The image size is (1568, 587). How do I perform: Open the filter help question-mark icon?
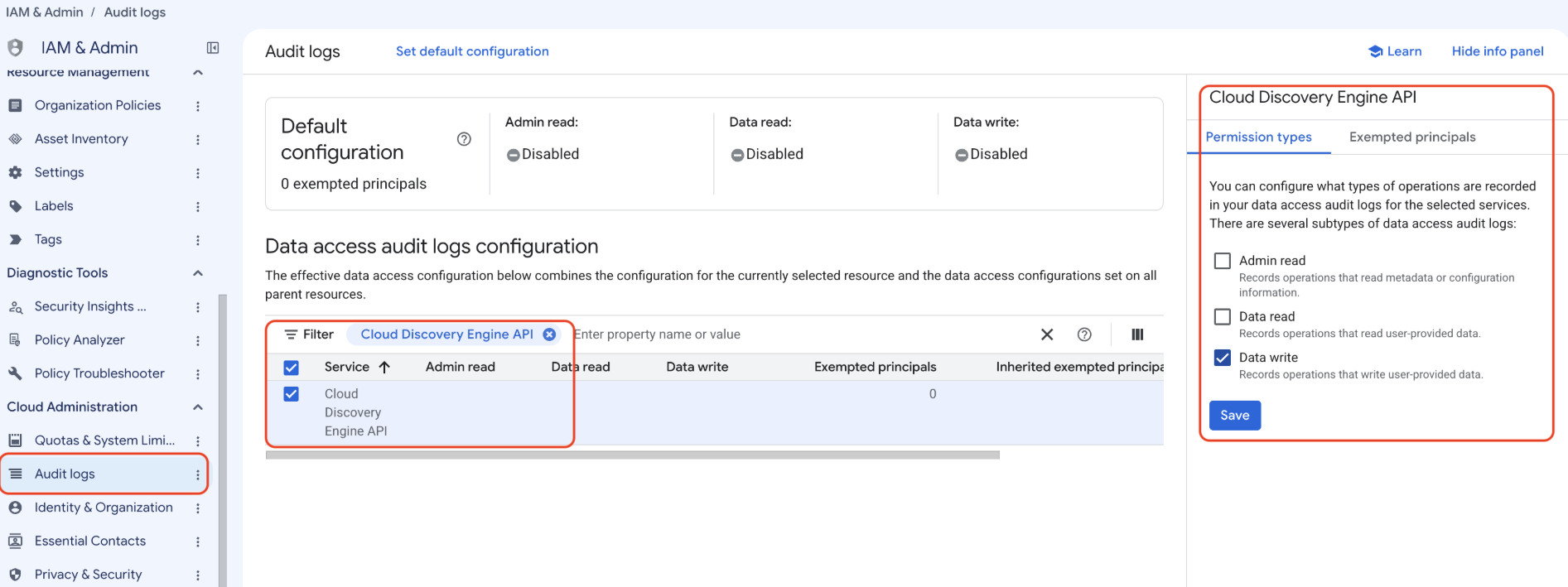tap(1084, 334)
